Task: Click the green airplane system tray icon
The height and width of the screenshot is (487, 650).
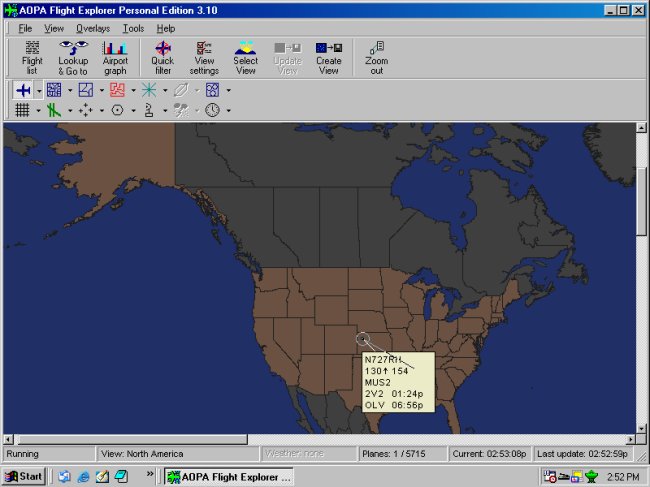Action: [x=591, y=477]
